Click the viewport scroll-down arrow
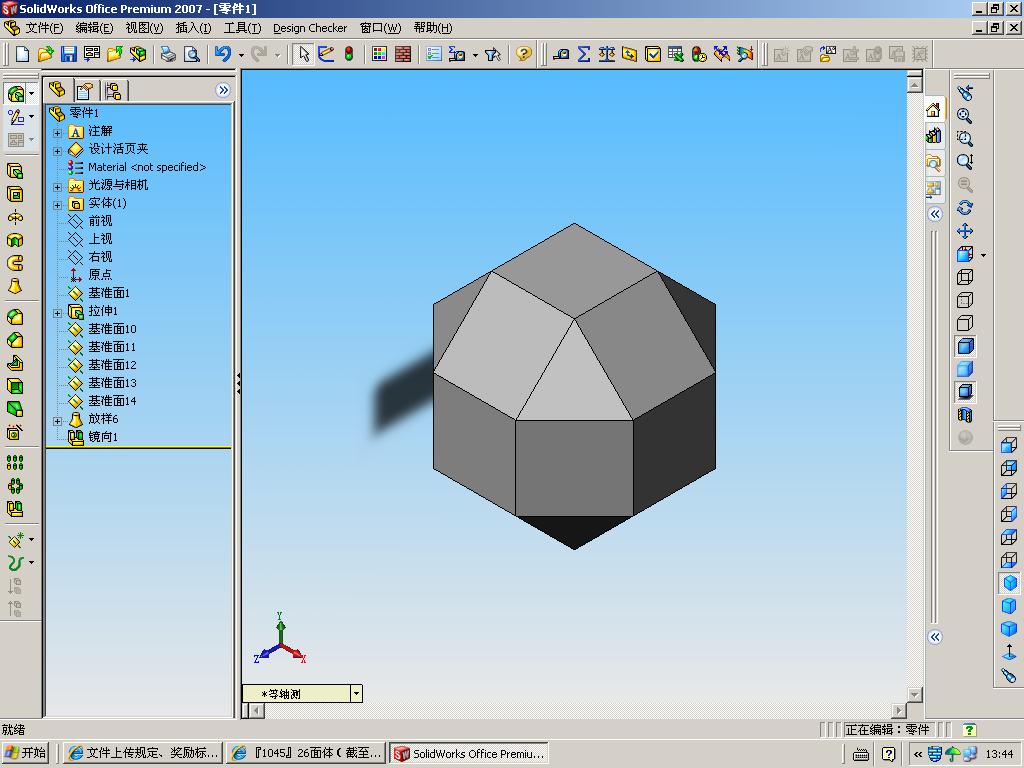 pos(915,694)
